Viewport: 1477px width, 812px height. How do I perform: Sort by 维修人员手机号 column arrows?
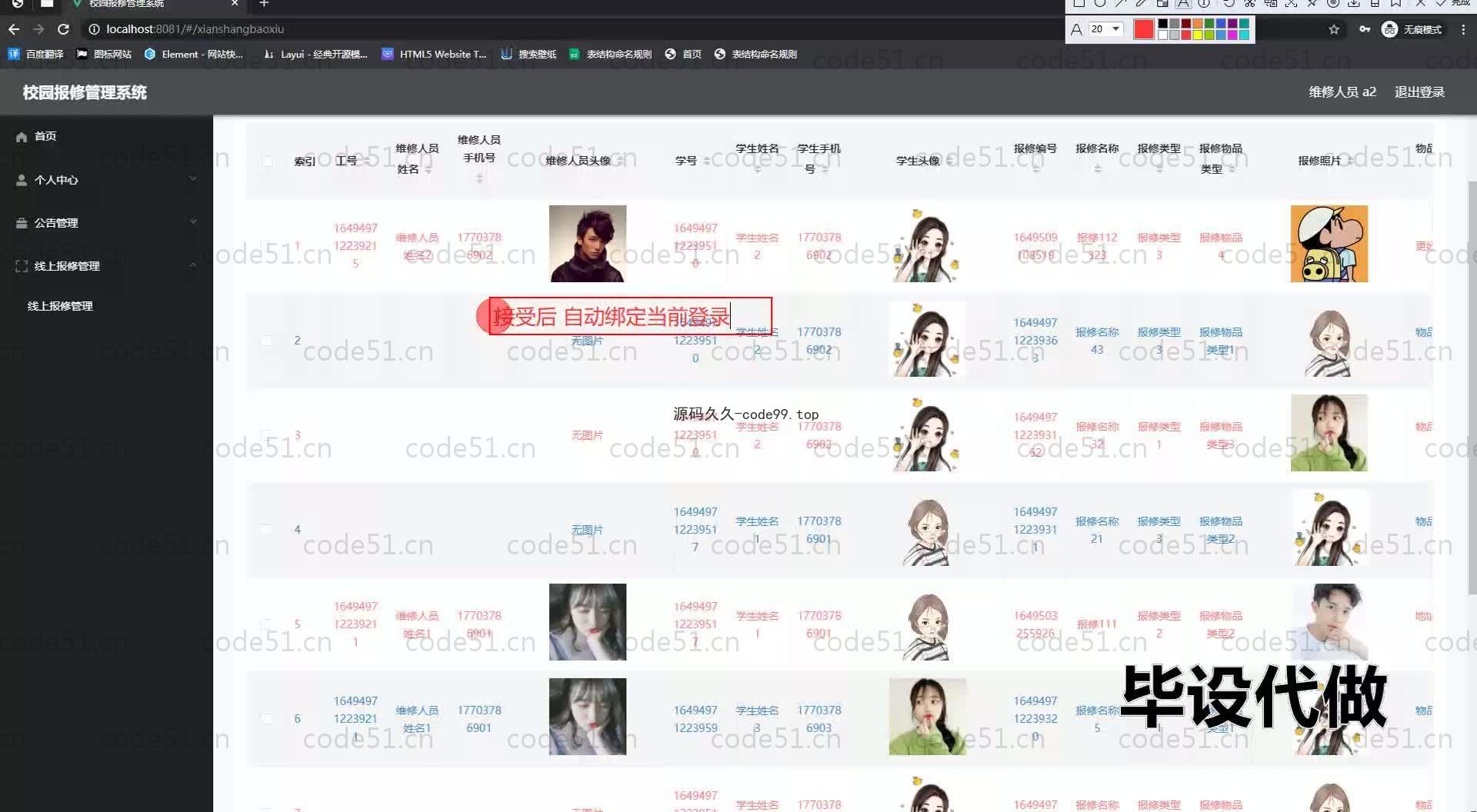479,178
